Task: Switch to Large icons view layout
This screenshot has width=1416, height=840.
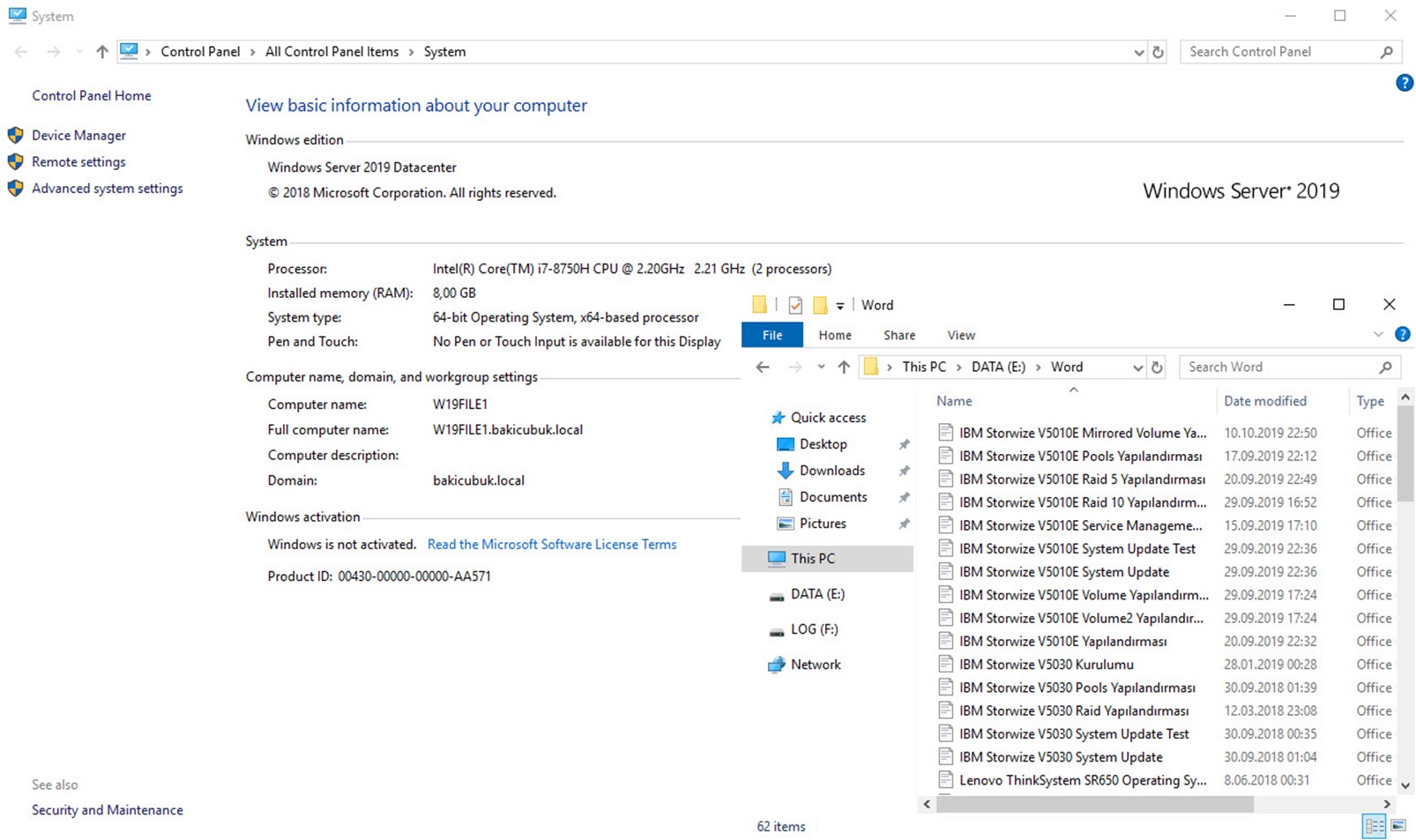Action: (1398, 826)
